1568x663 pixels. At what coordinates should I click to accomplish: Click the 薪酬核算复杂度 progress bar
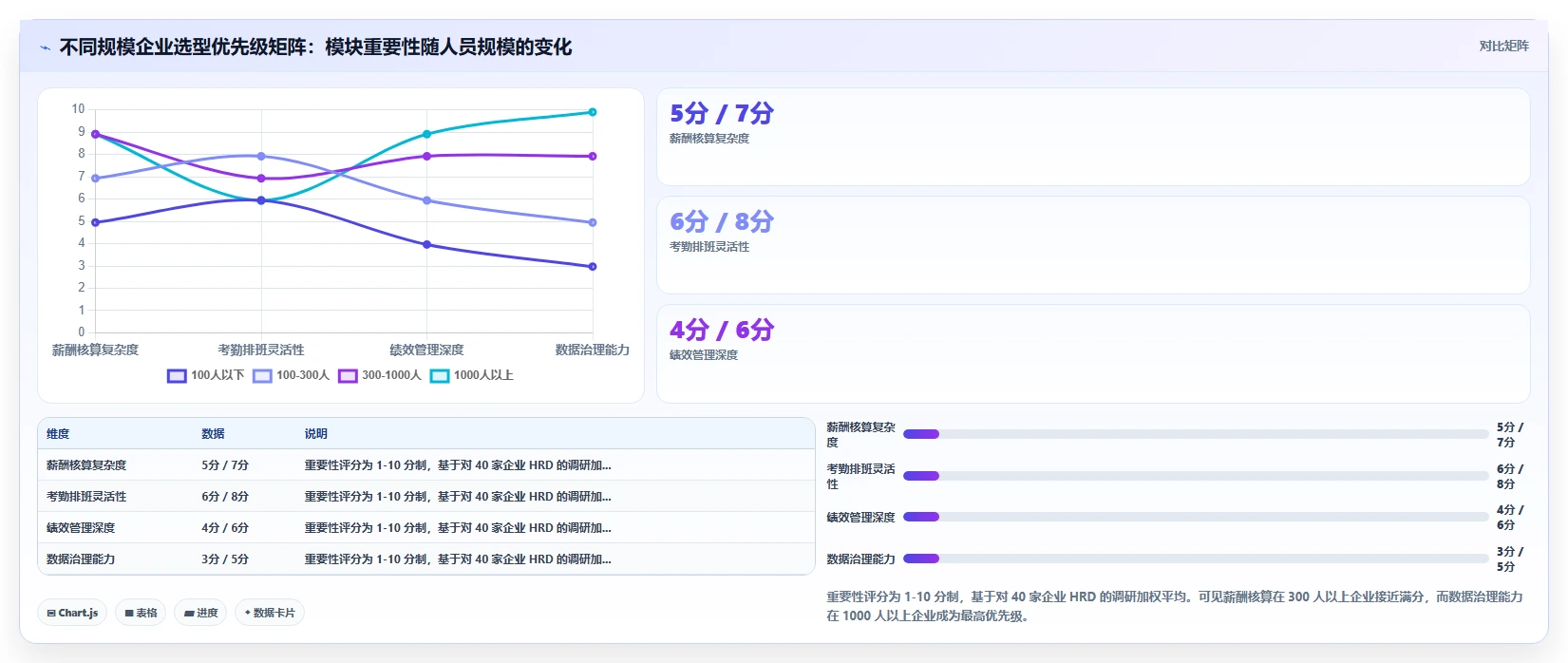[1196, 434]
